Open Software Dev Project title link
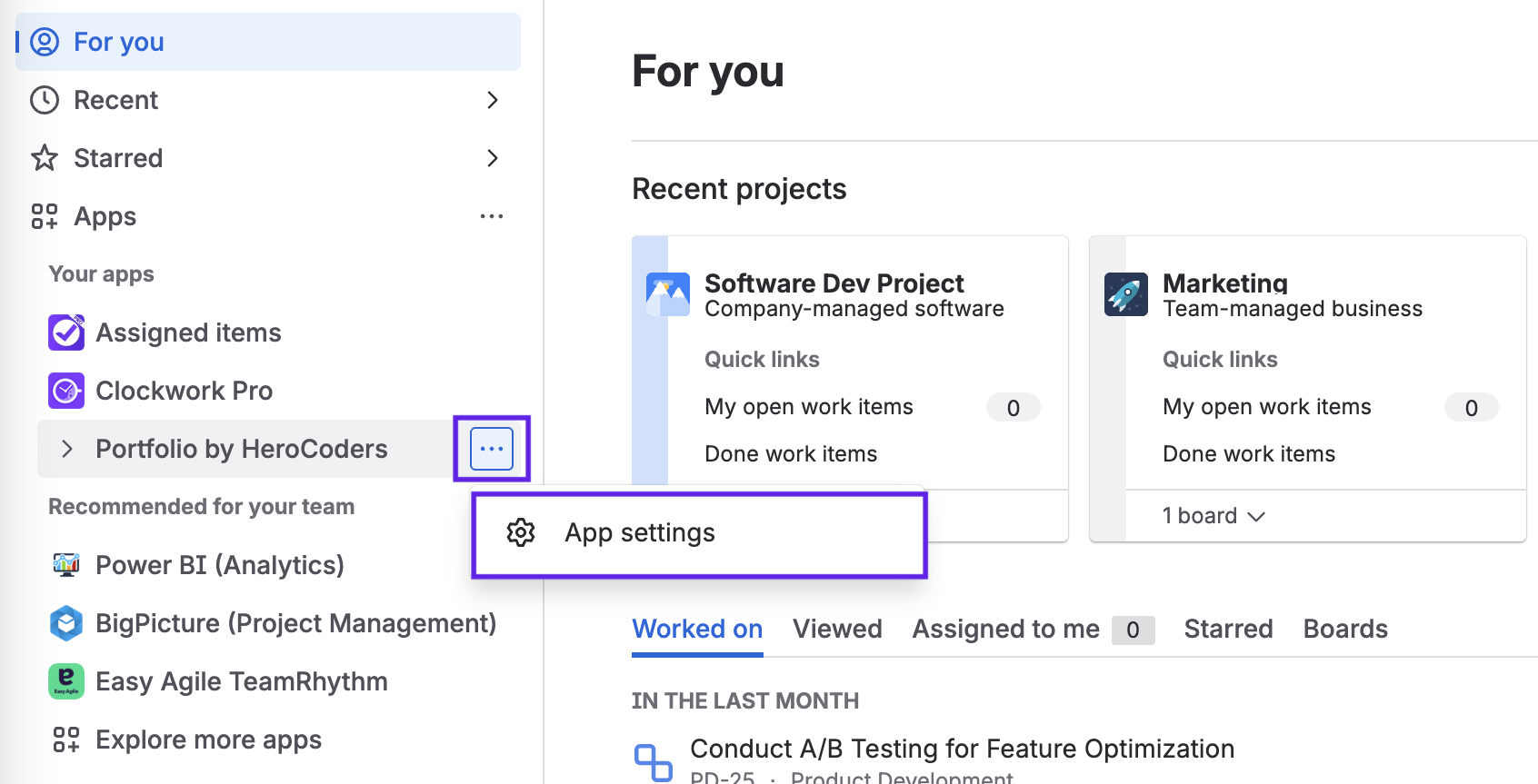The height and width of the screenshot is (784, 1538). pyautogui.click(x=834, y=283)
